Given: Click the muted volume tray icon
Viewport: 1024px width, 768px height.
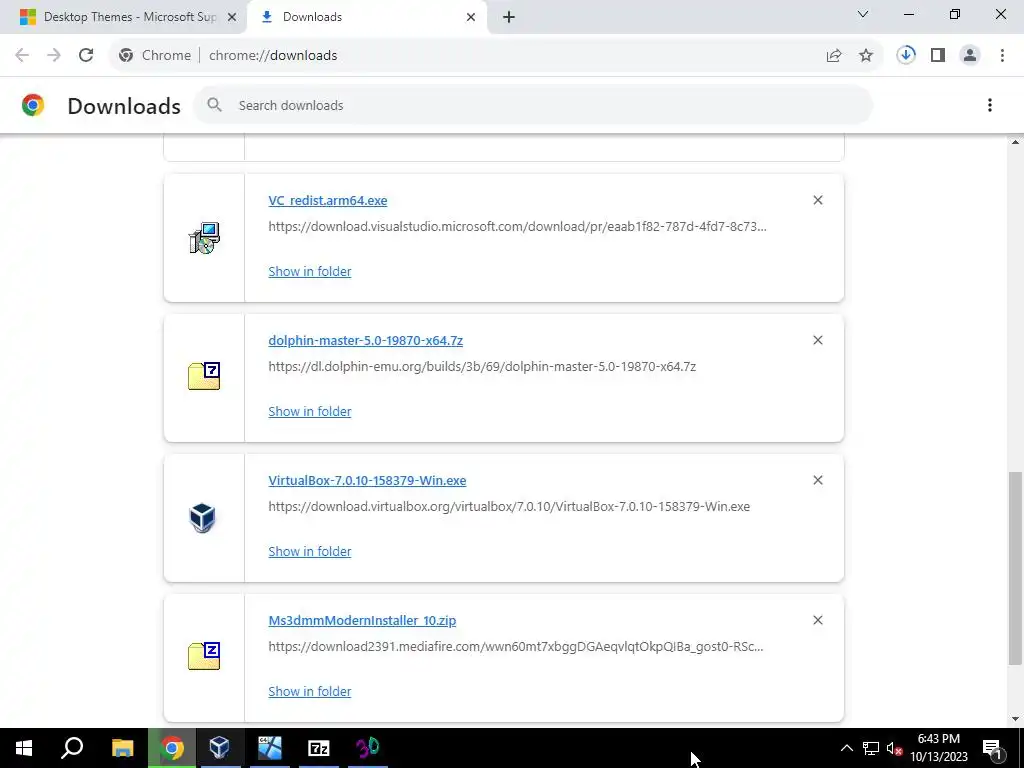Looking at the screenshot, I should point(894,748).
